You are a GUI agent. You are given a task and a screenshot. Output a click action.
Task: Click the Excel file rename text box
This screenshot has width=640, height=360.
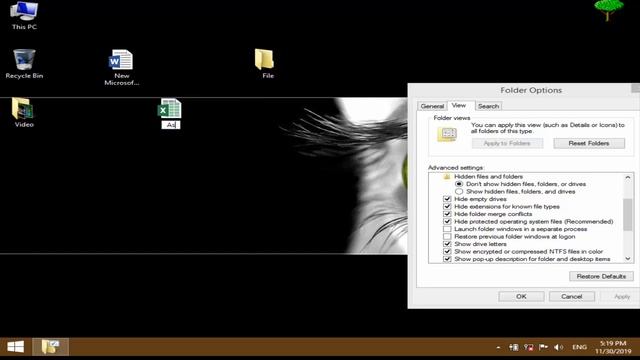(171, 125)
